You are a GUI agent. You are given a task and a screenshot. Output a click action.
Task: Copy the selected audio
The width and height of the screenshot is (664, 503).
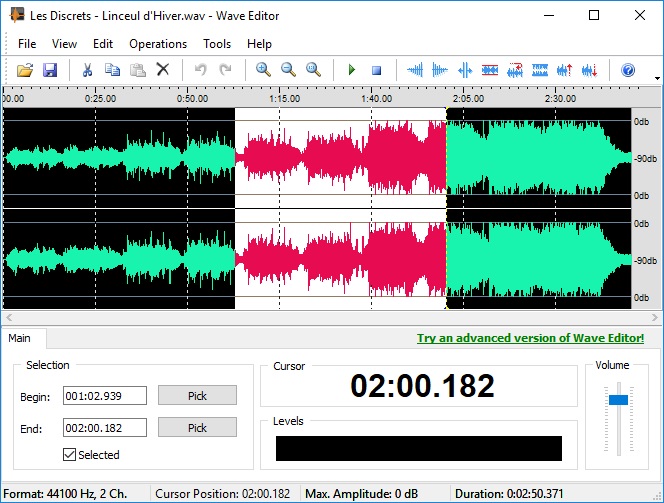point(112,70)
